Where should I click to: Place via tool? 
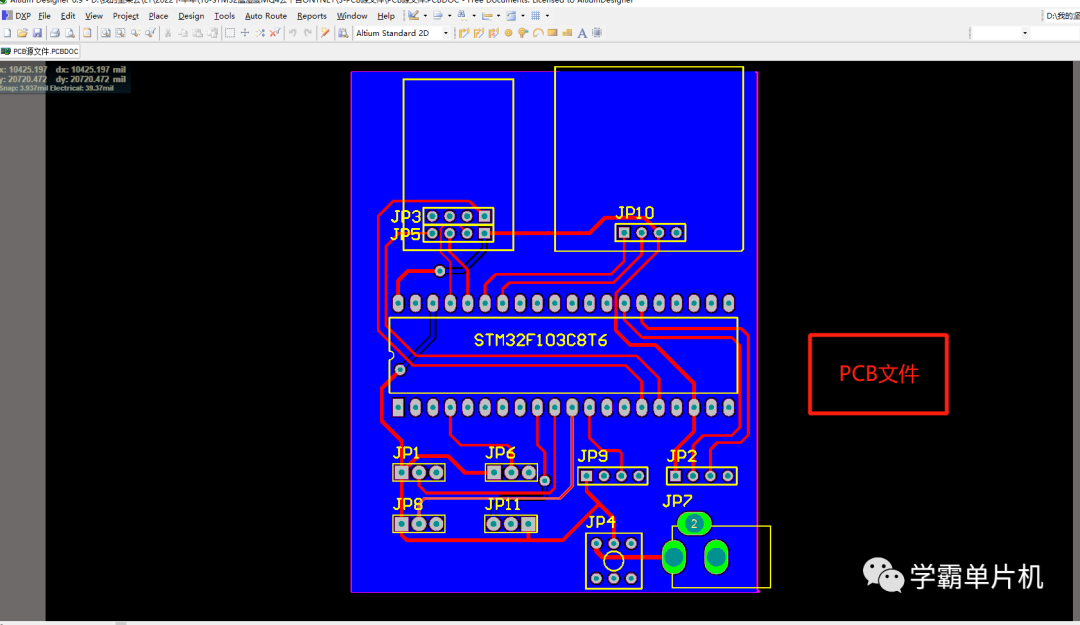[x=523, y=32]
